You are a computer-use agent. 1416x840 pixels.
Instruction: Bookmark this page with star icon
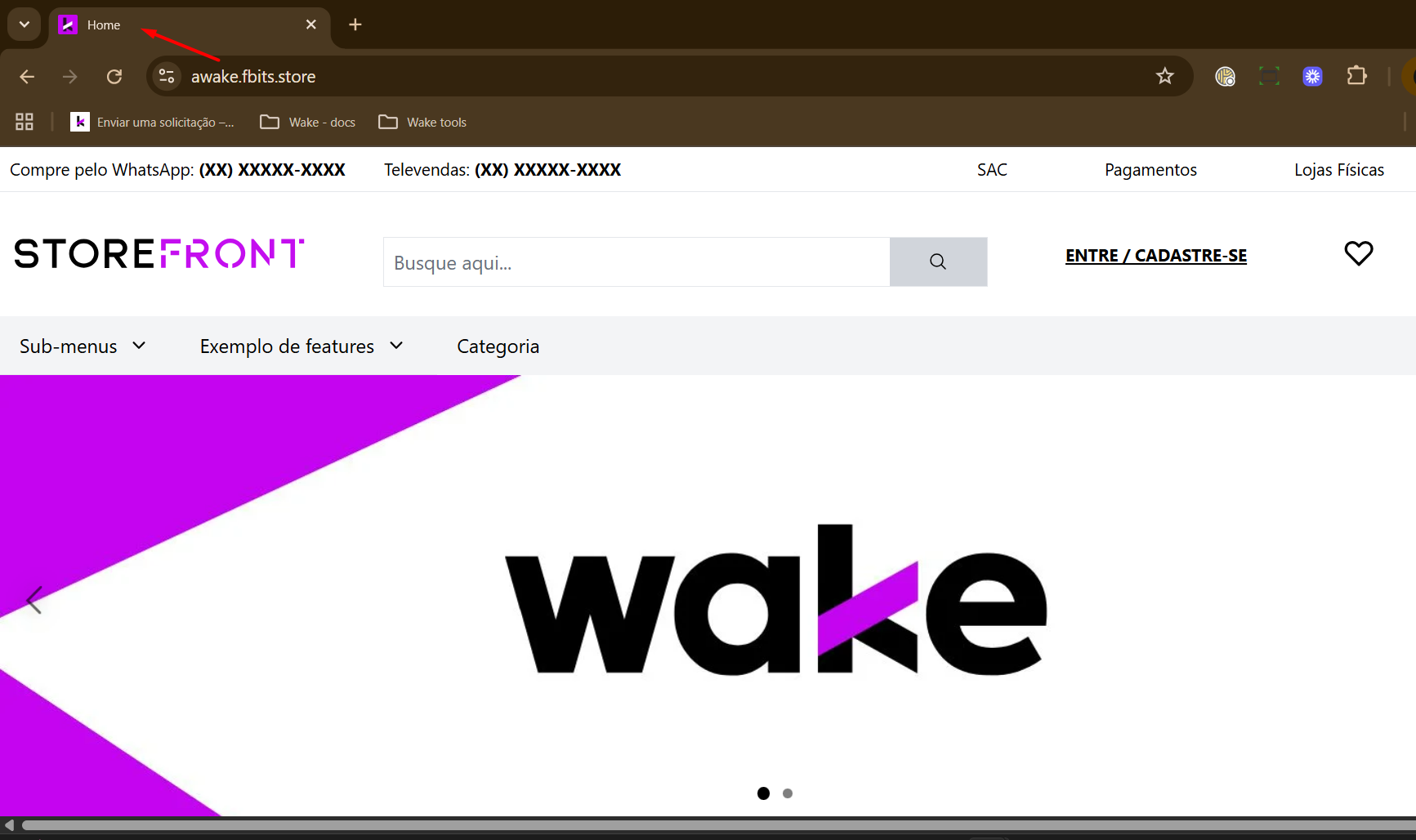tap(1165, 76)
